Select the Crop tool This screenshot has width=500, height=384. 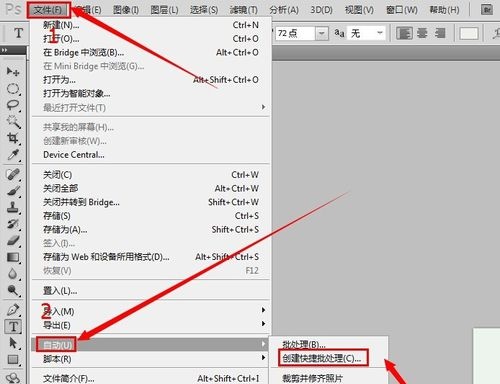[x=13, y=138]
